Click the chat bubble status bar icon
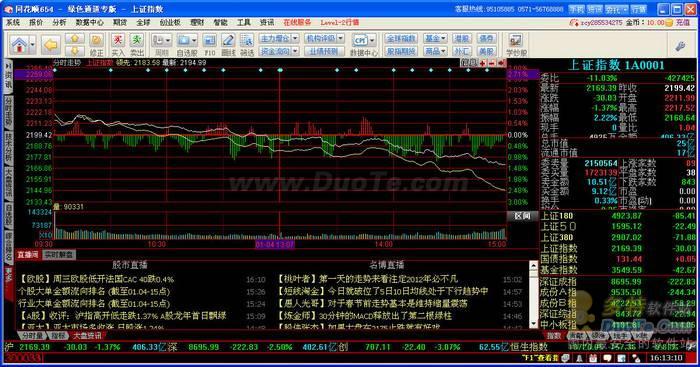This screenshot has height=367, width=700. coord(607,358)
